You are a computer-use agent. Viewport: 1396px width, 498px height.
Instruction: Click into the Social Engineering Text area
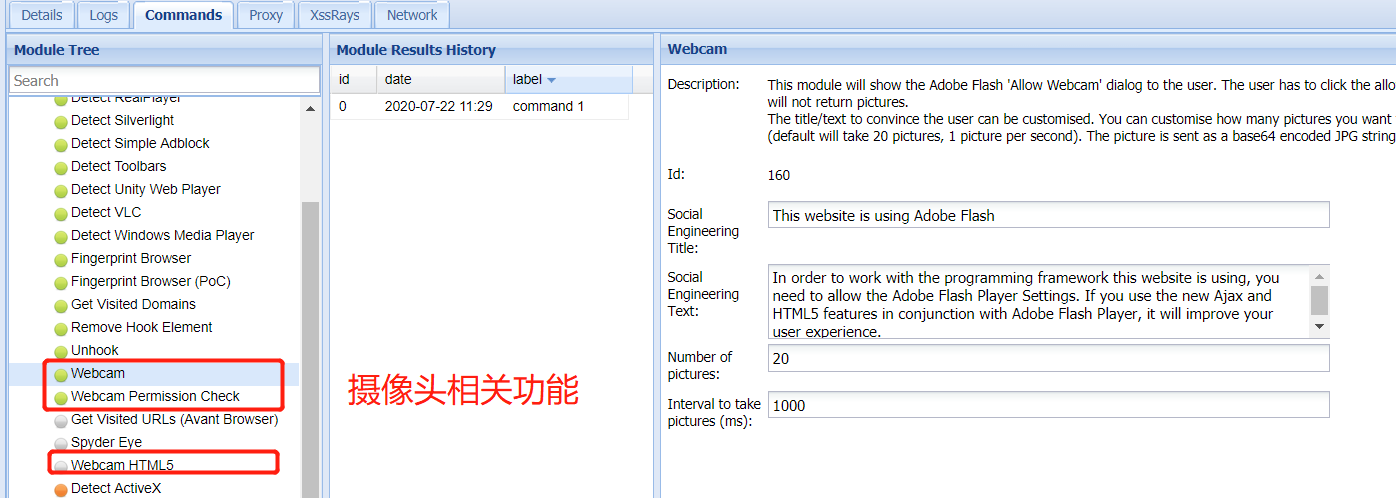tap(1039, 301)
